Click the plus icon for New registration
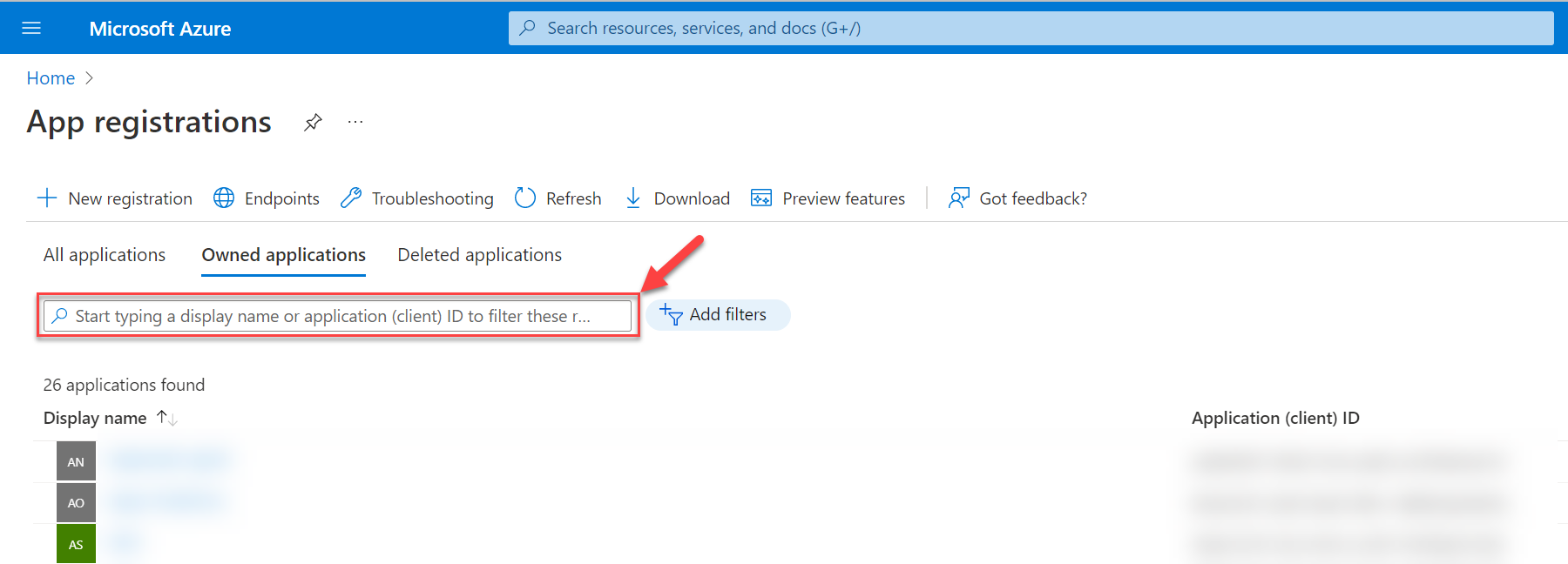The width and height of the screenshot is (1568, 564). click(x=47, y=198)
